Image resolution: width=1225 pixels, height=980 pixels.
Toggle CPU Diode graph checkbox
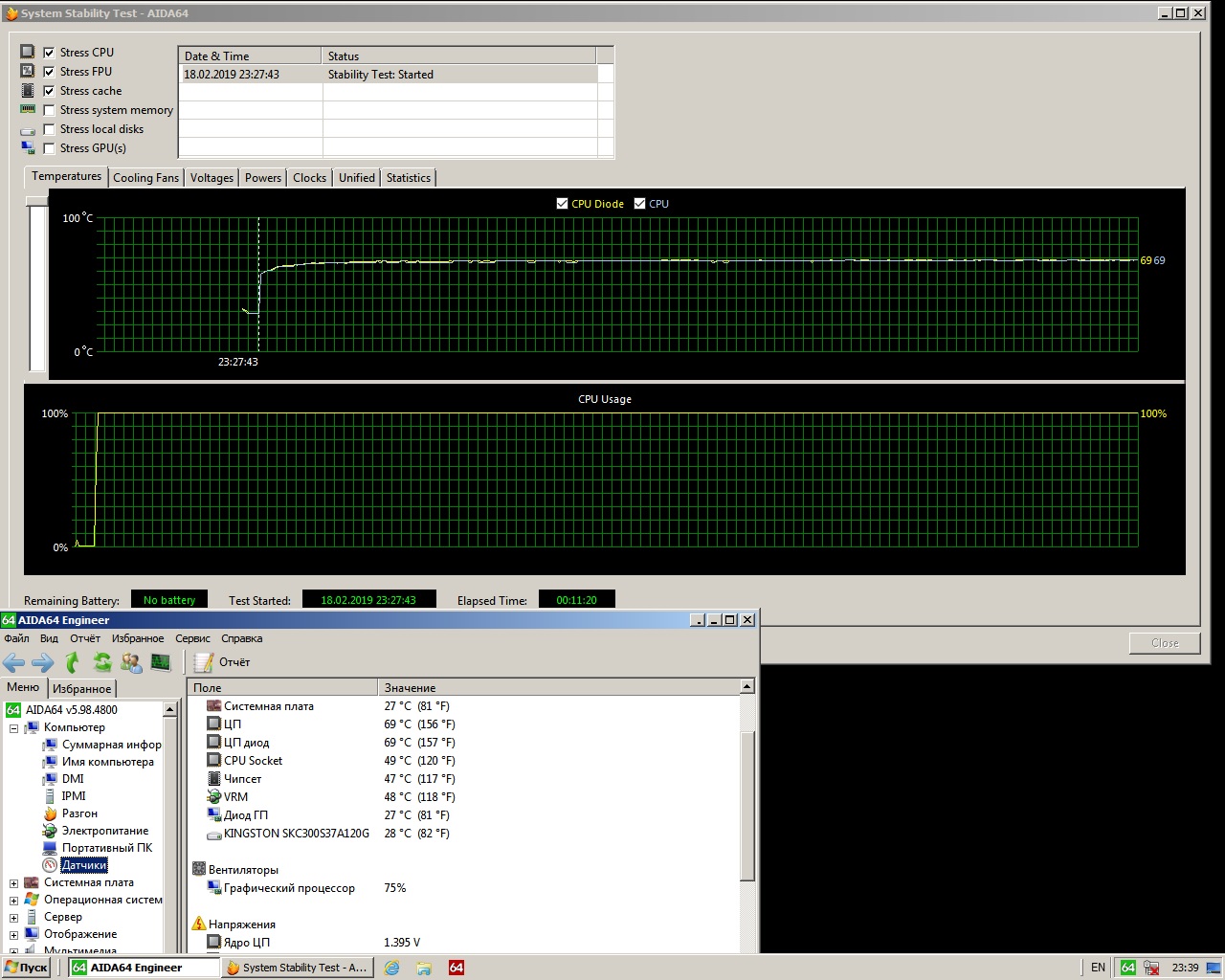(563, 204)
